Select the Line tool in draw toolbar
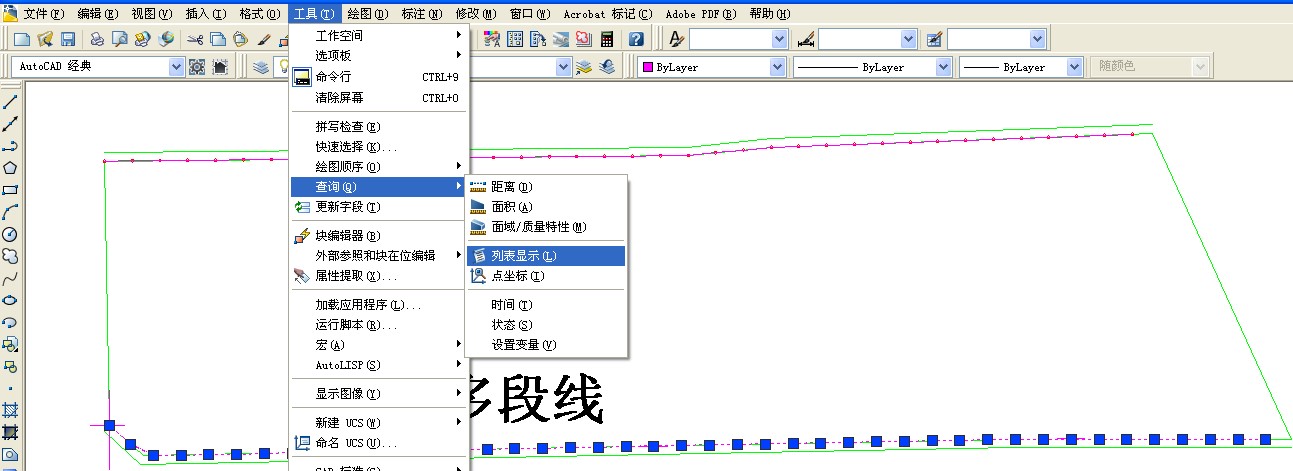 click(10, 102)
